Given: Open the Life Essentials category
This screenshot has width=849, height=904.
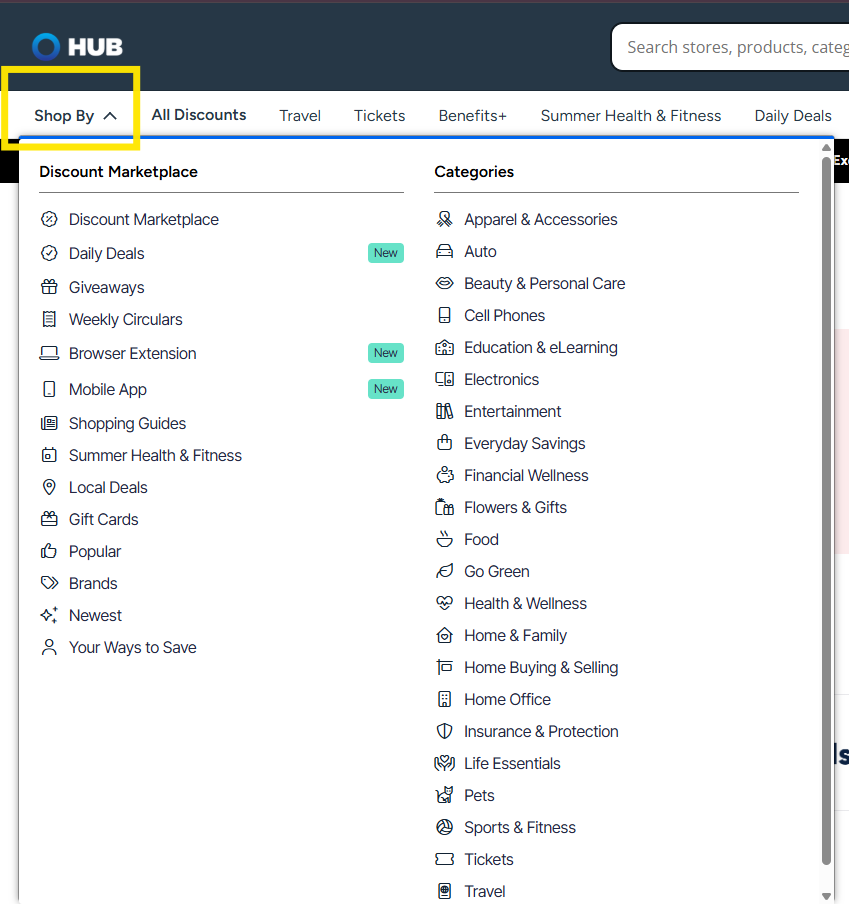Looking at the screenshot, I should pyautogui.click(x=512, y=763).
